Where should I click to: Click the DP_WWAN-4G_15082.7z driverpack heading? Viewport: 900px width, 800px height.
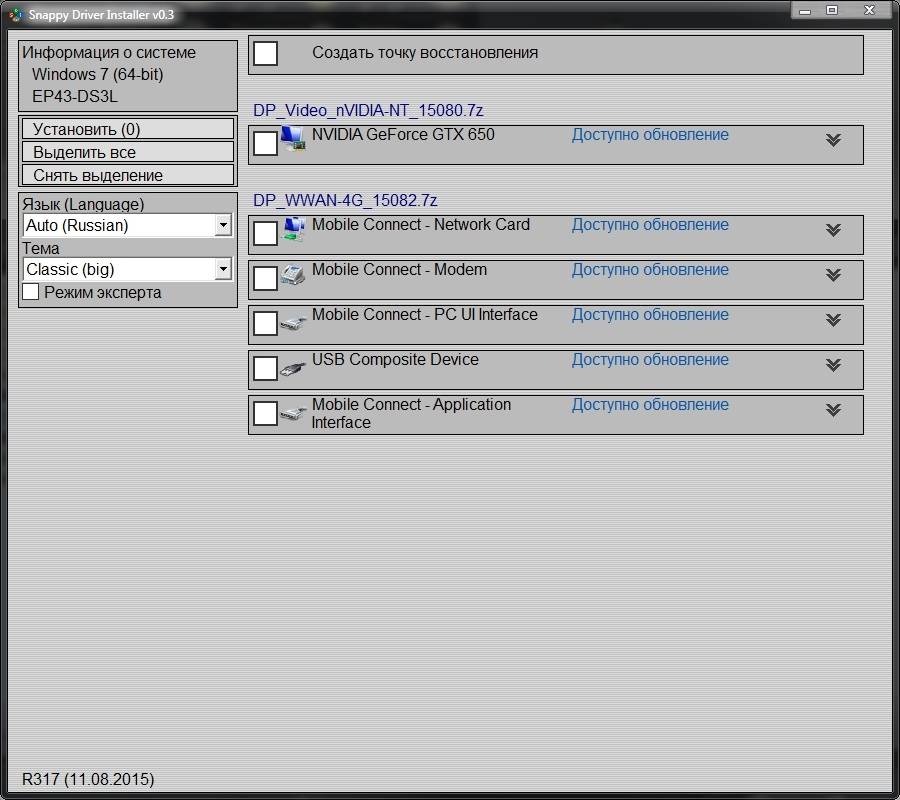(x=345, y=200)
